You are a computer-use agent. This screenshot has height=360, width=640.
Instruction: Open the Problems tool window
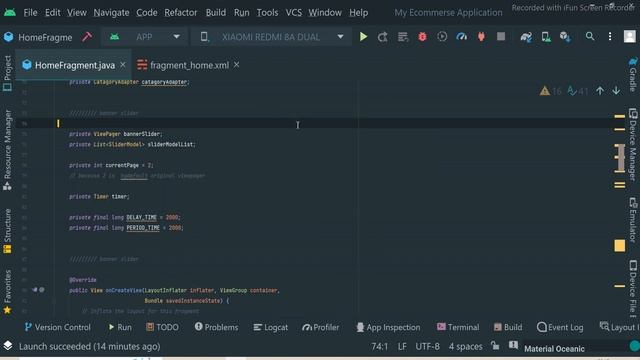point(216,327)
